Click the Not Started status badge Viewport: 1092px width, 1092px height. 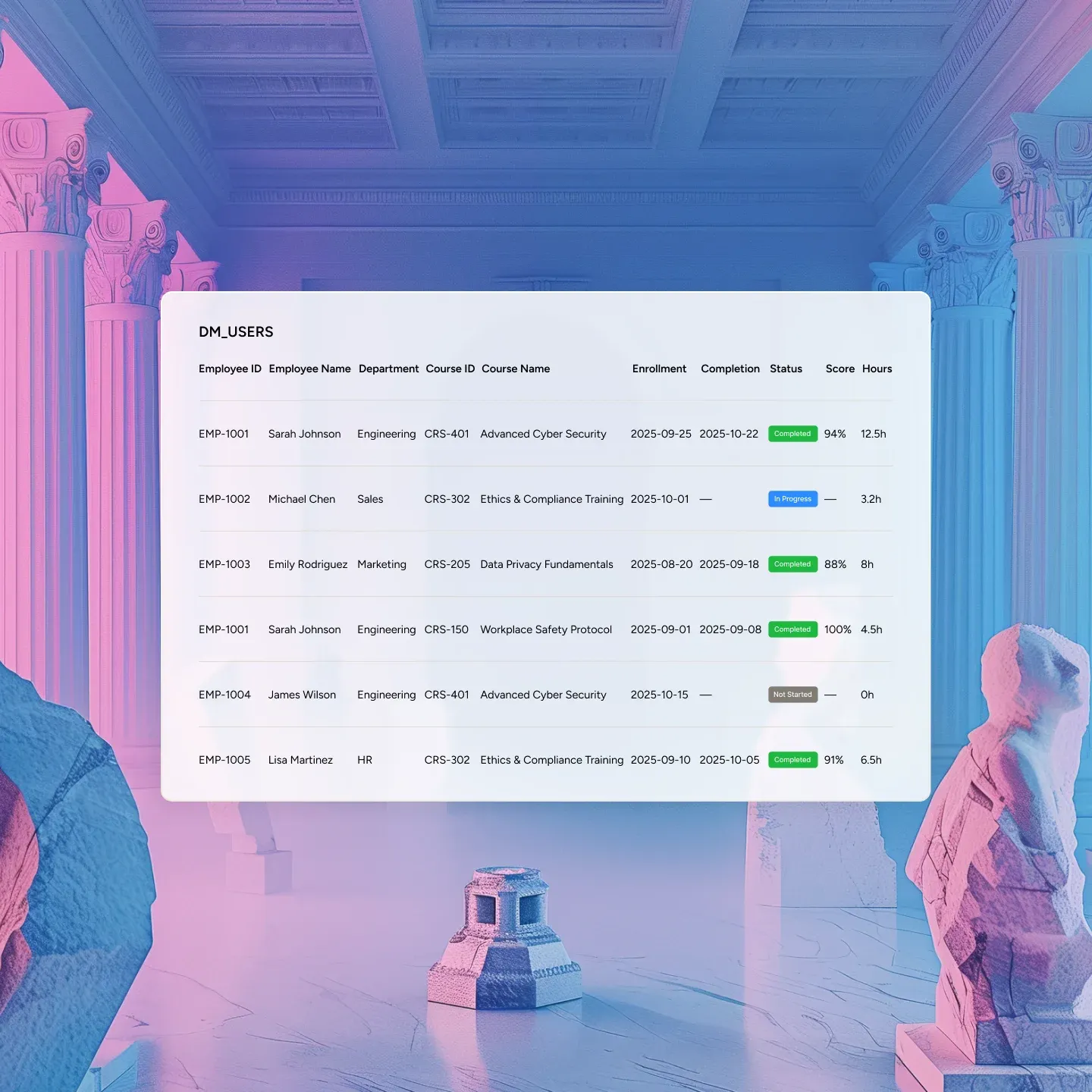point(792,695)
